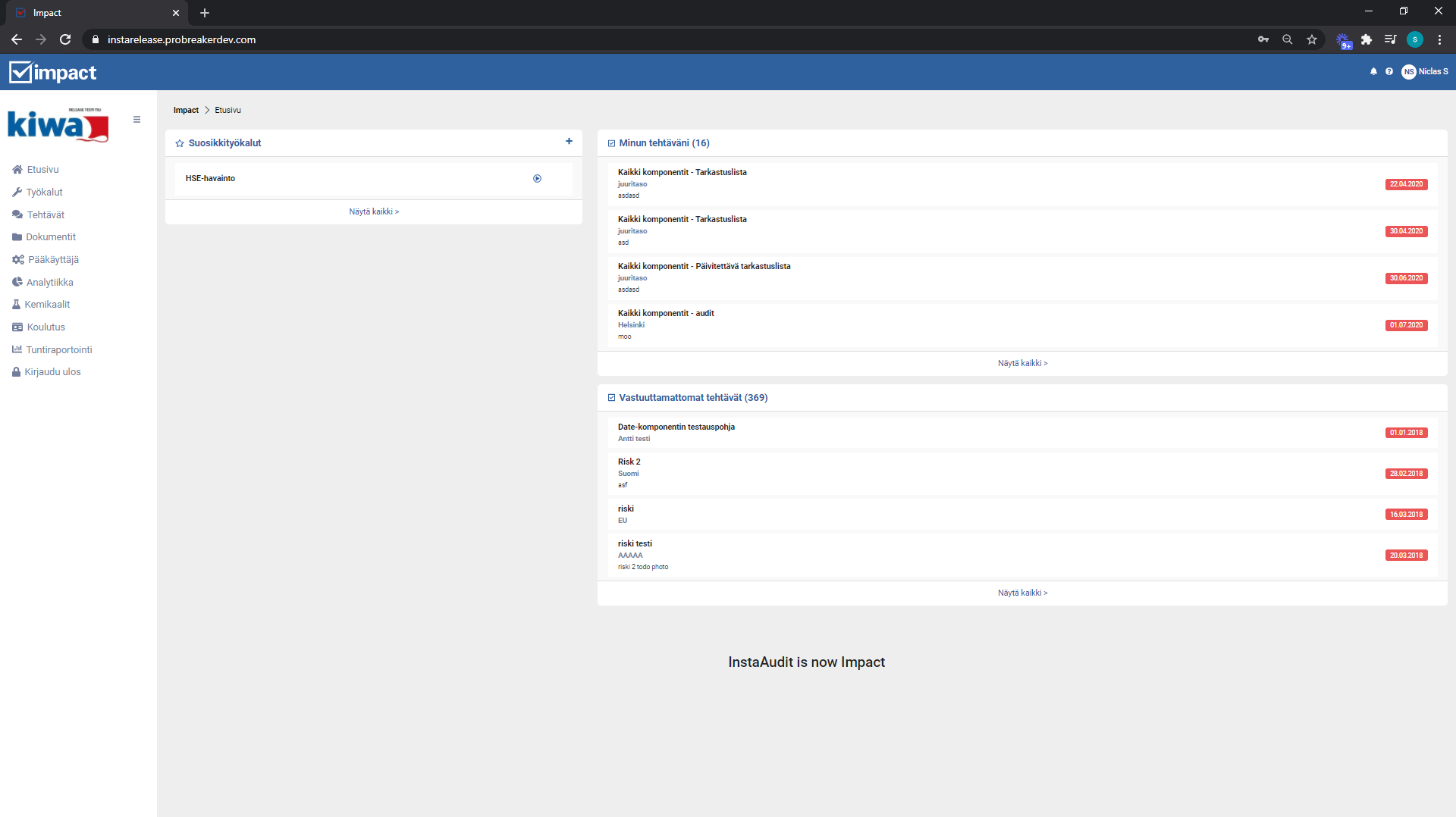Go to Analytiikka in the sidebar
The image size is (1456, 817).
click(x=49, y=283)
